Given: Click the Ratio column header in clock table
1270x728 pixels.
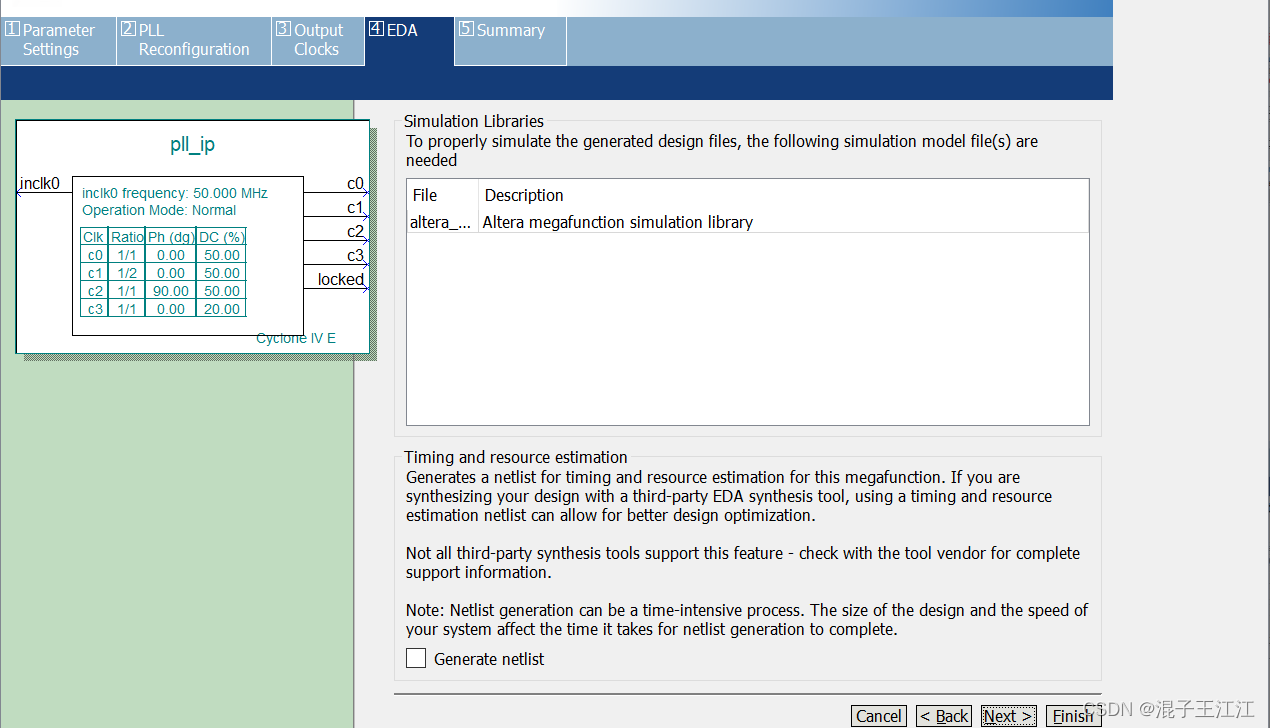Looking at the screenshot, I should tap(127, 237).
